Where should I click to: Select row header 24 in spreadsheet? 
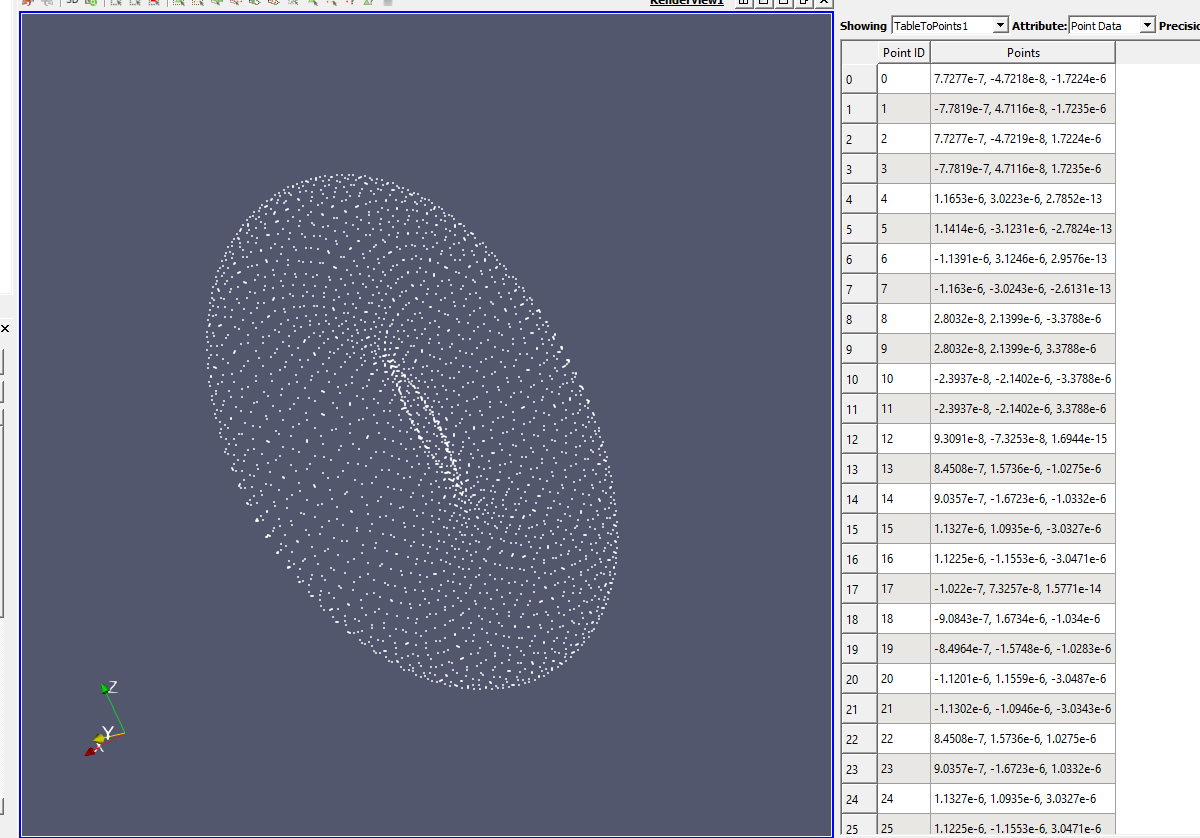858,799
